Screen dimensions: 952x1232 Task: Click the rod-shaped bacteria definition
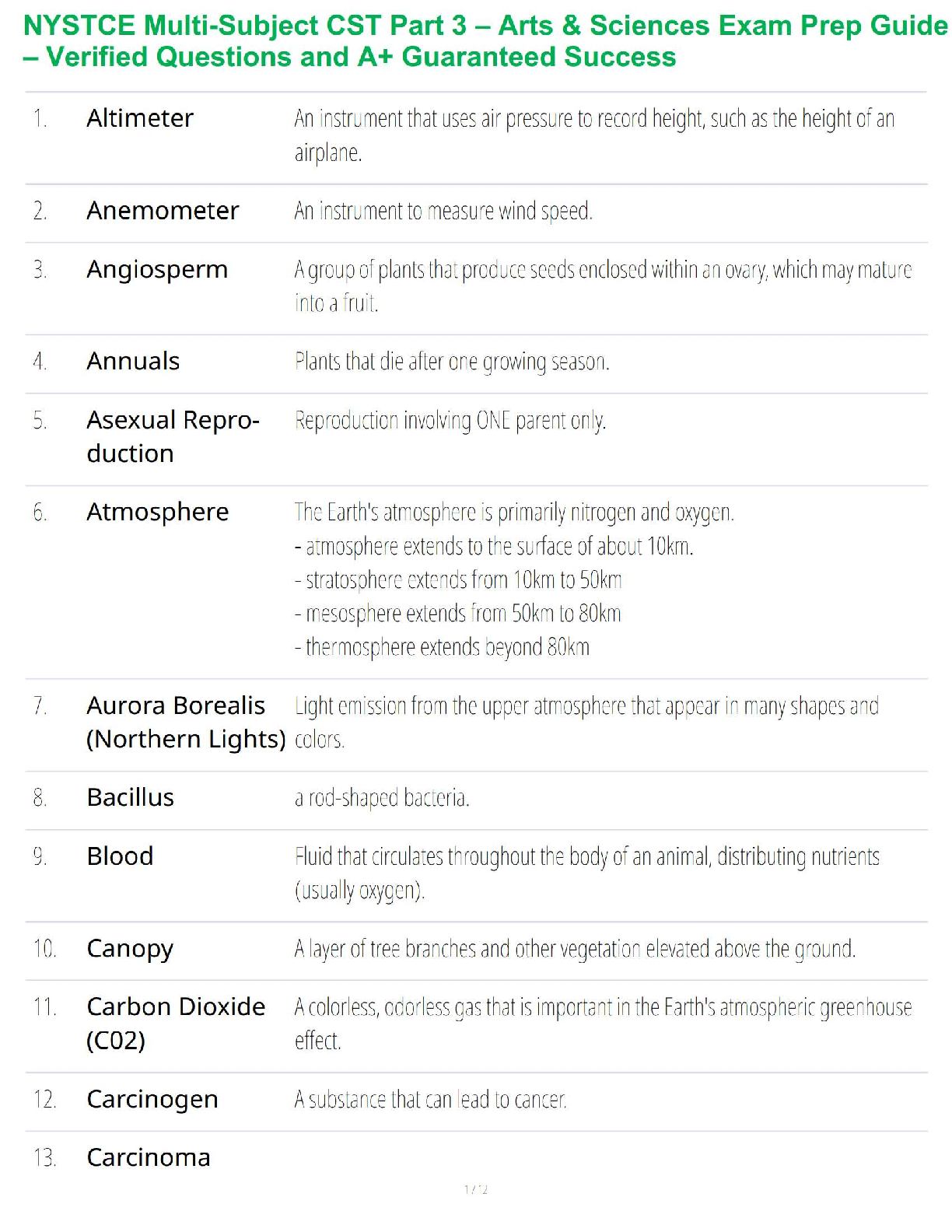[x=382, y=798]
